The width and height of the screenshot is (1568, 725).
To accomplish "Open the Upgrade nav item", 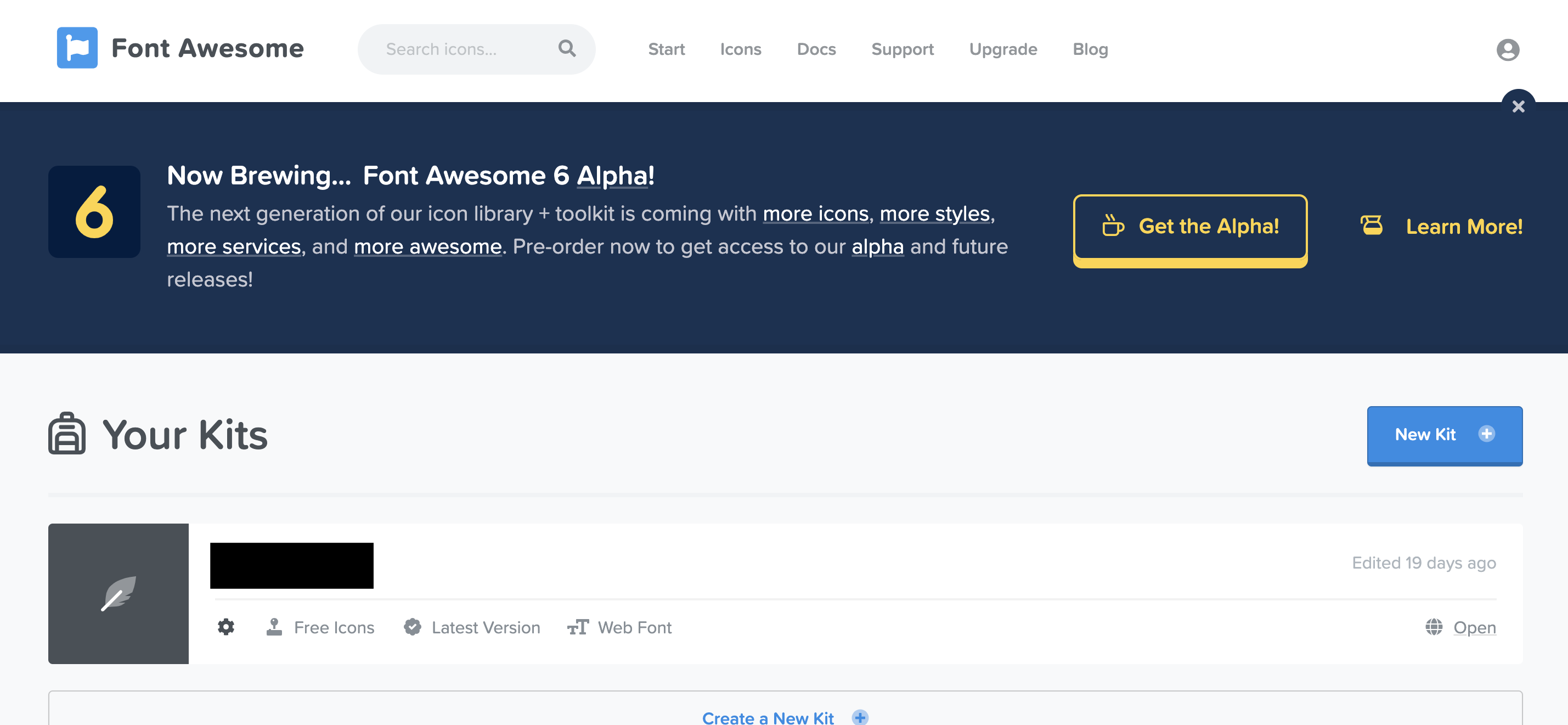I will (x=1002, y=49).
